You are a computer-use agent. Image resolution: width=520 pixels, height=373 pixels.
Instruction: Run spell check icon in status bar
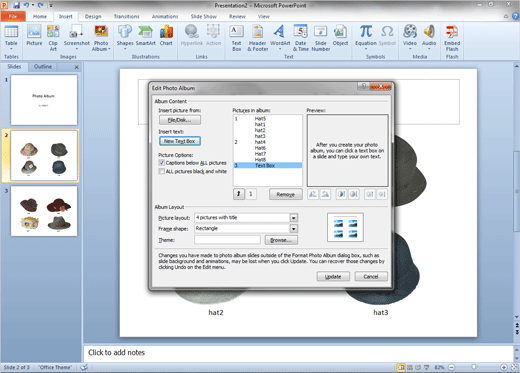84,367
